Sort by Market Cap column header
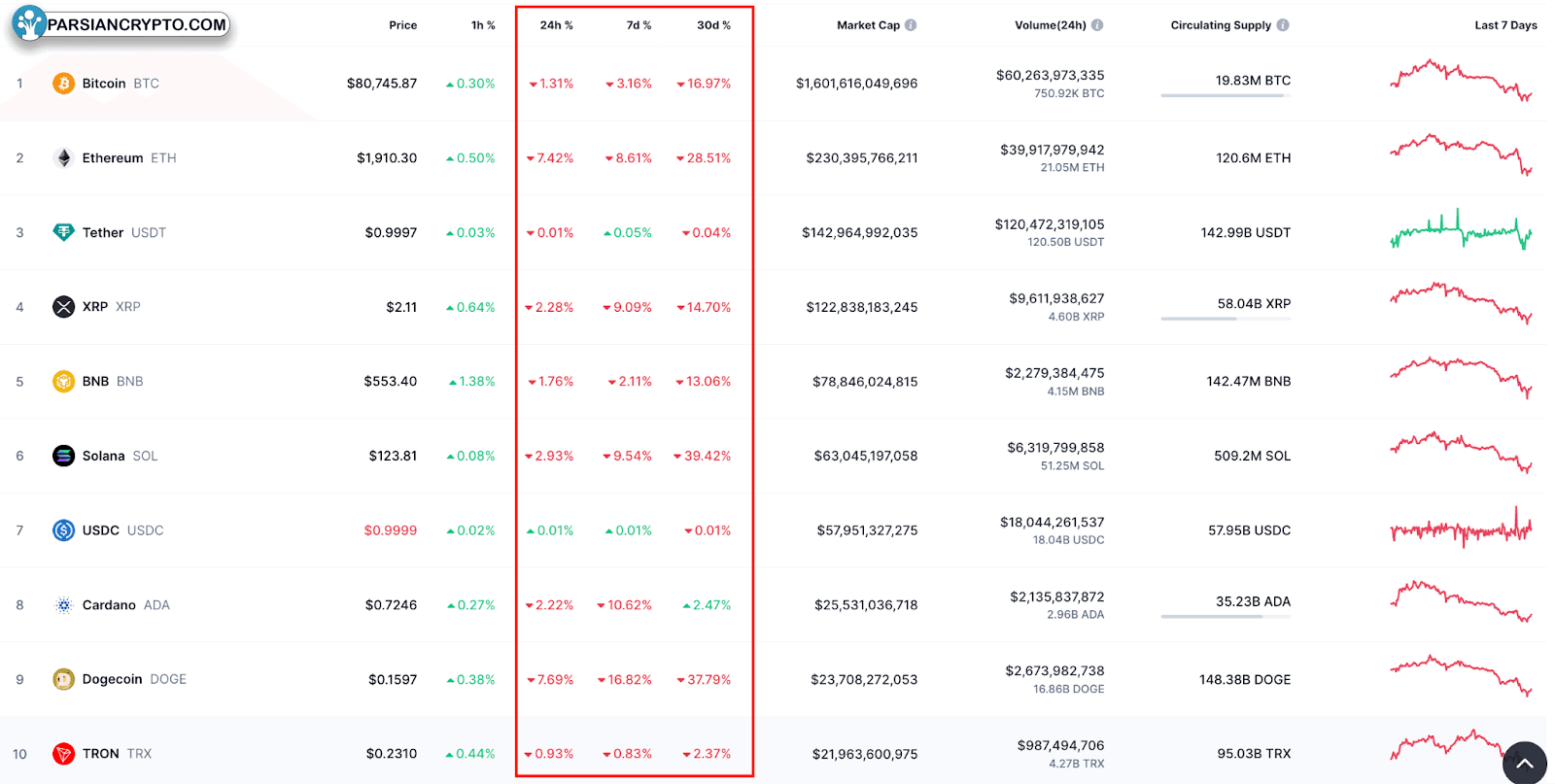The image size is (1555, 784). (868, 25)
